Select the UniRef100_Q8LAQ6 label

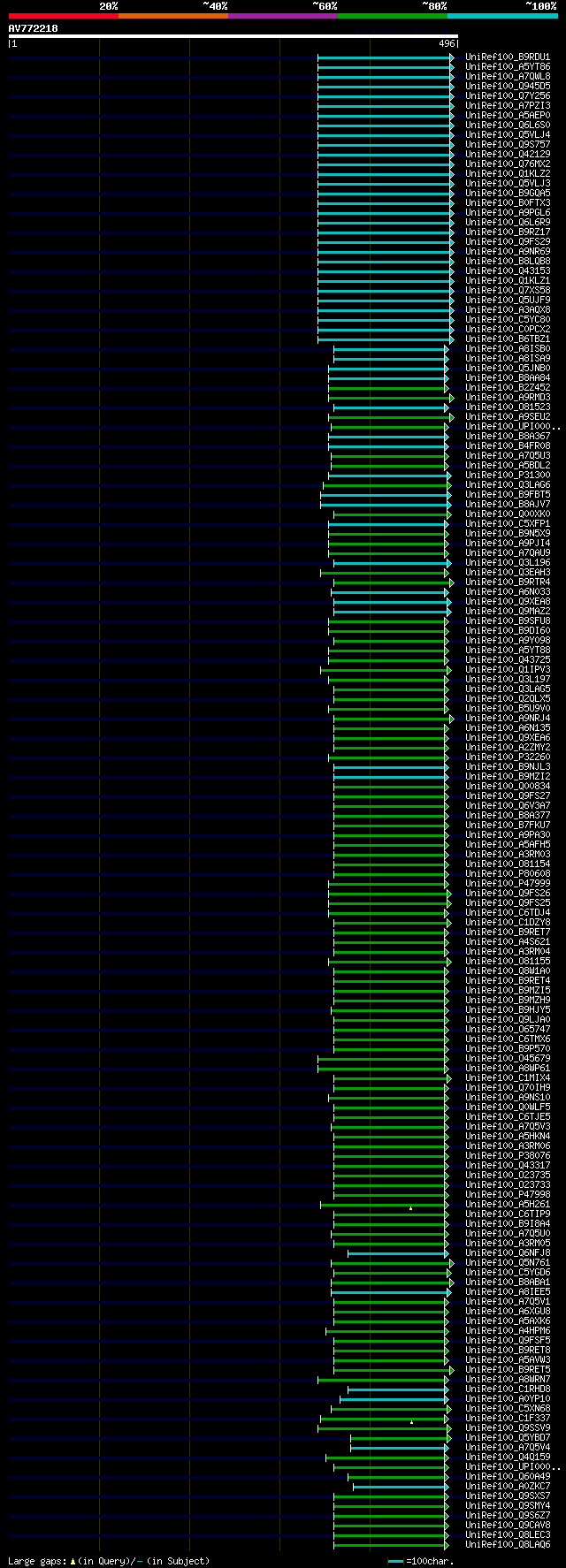508,1545
